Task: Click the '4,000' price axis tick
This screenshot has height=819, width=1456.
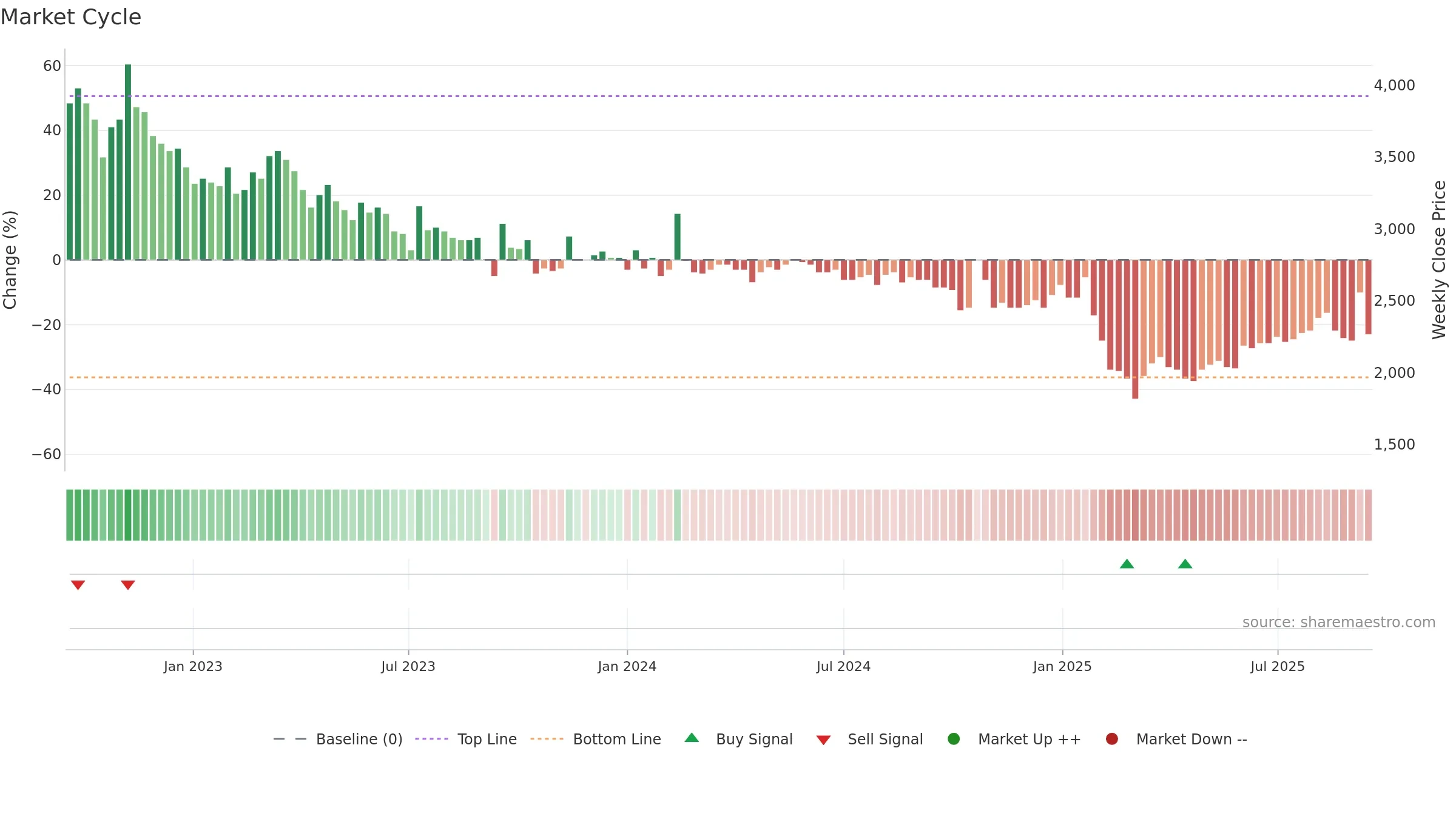Action: click(x=1394, y=85)
